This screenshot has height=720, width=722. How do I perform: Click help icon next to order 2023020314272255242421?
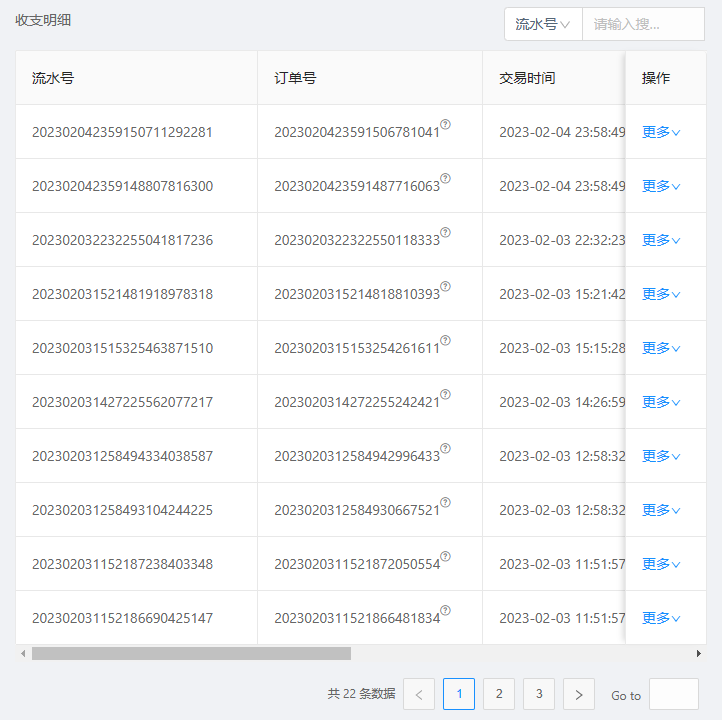[x=445, y=394]
